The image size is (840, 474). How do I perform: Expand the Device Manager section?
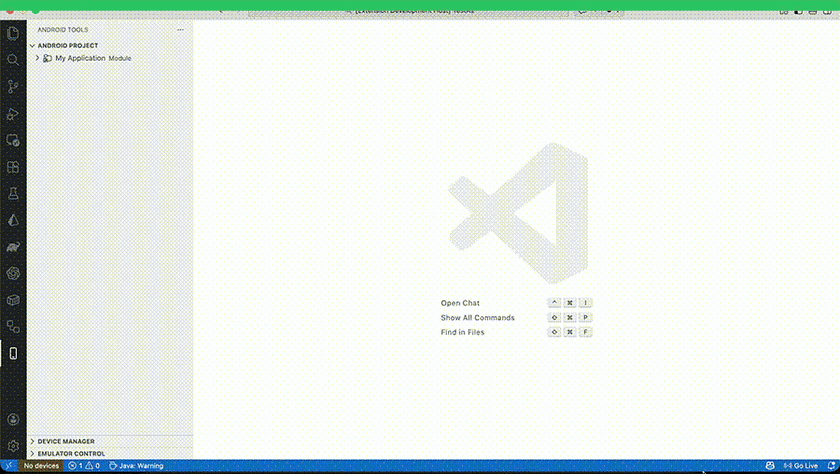[32, 441]
